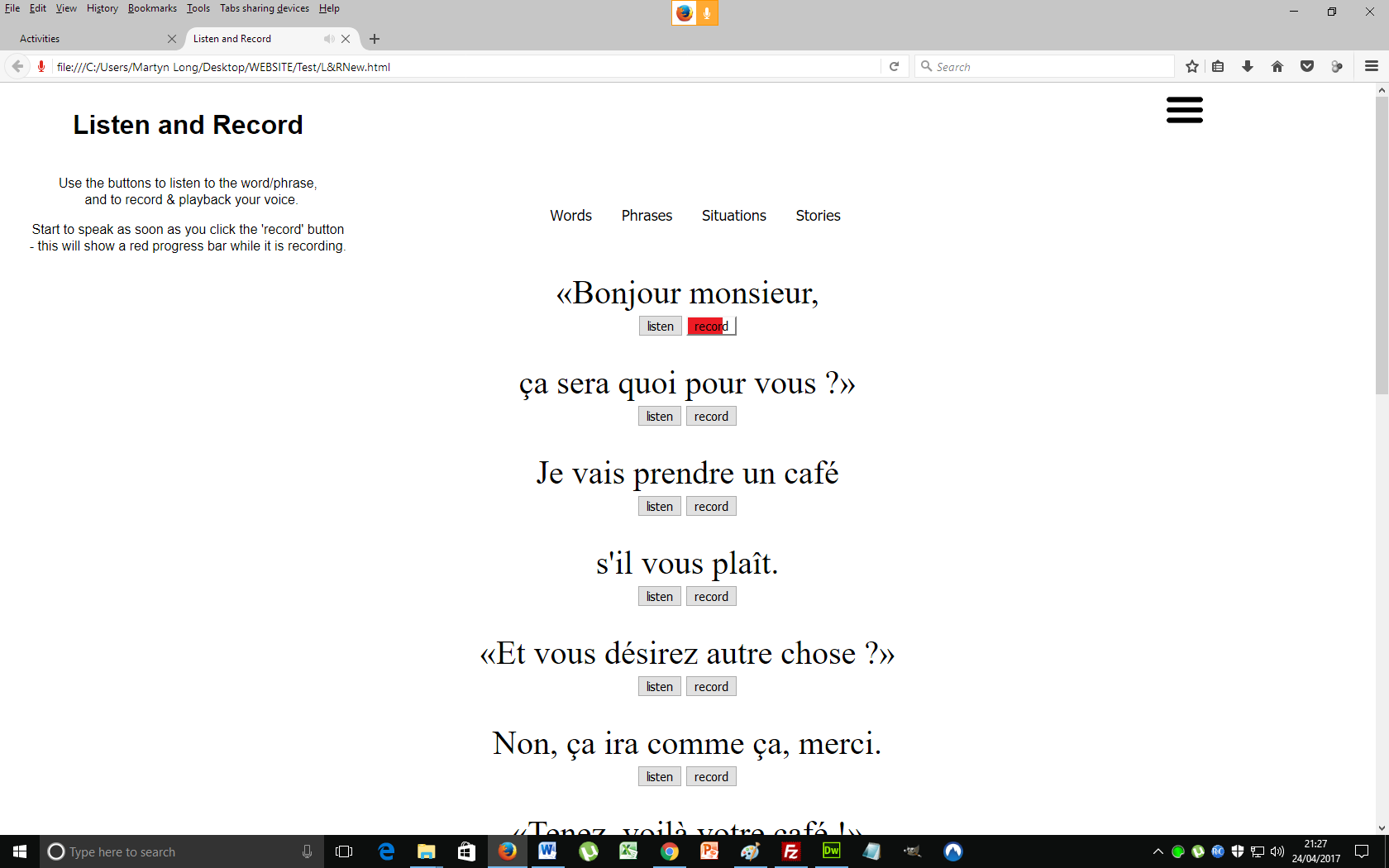
Task: Open a new tab with plus icon
Action: [375, 39]
